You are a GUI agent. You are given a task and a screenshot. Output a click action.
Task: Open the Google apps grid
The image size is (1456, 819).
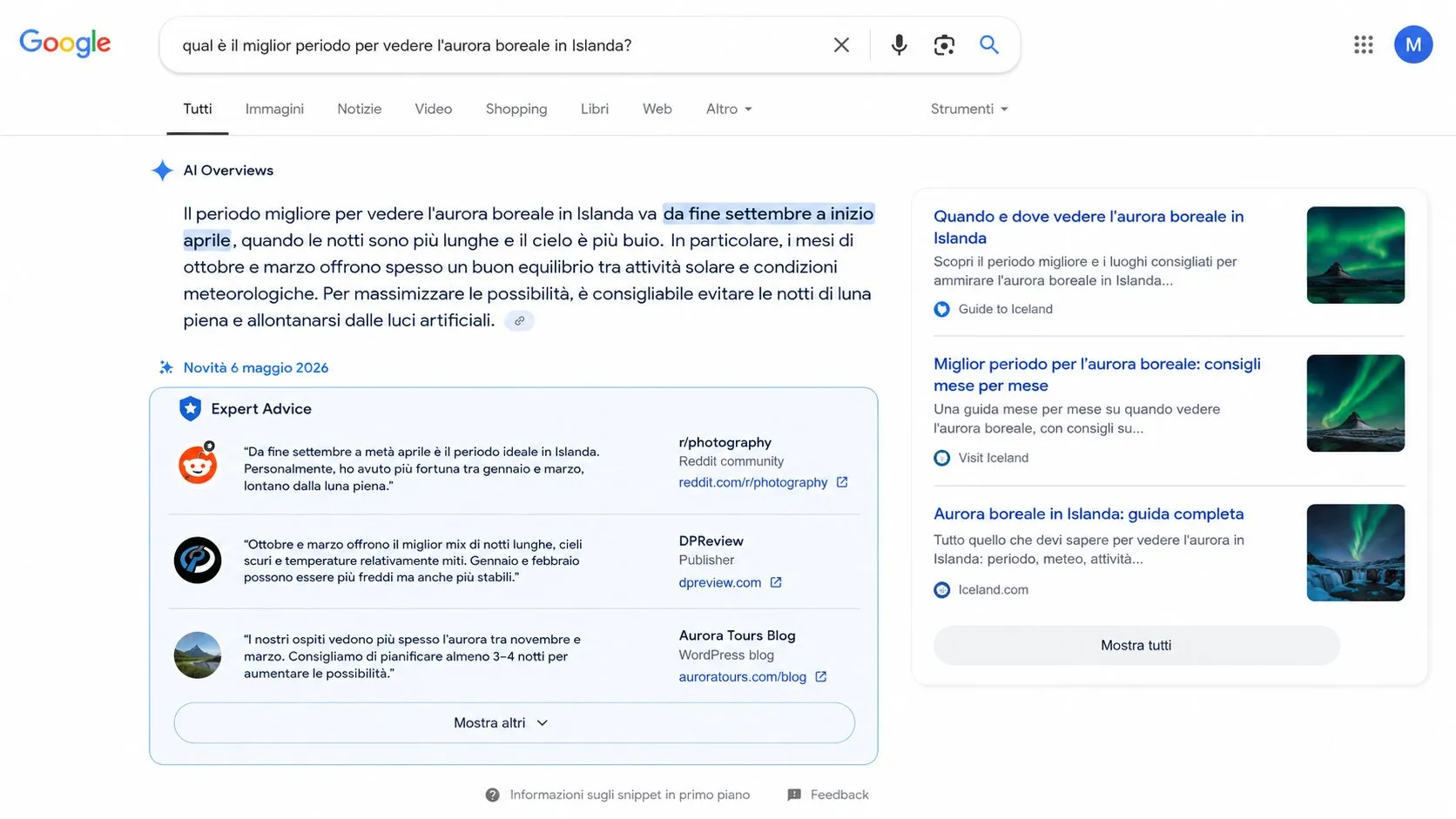coord(1364,44)
